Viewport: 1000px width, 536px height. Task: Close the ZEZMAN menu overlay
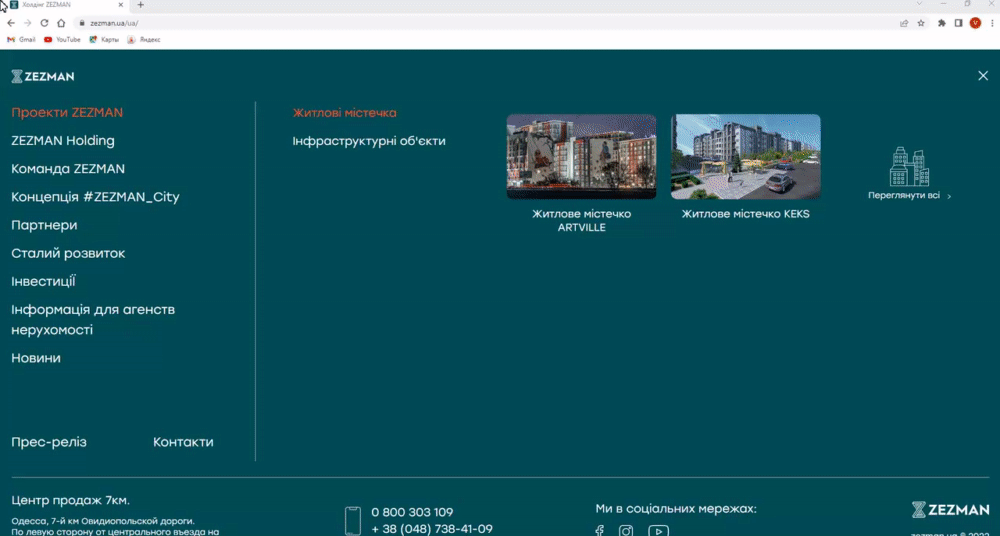pyautogui.click(x=983, y=76)
